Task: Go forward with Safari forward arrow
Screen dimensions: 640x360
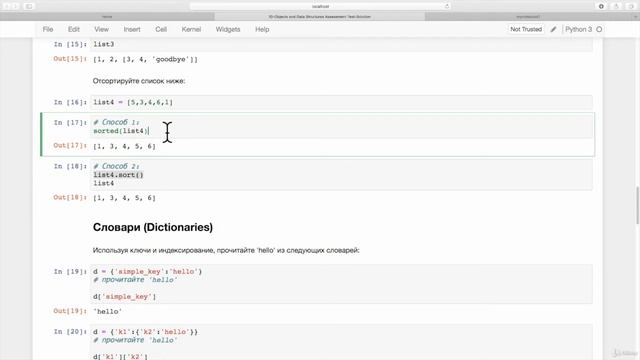Action: [x=15, y=6]
